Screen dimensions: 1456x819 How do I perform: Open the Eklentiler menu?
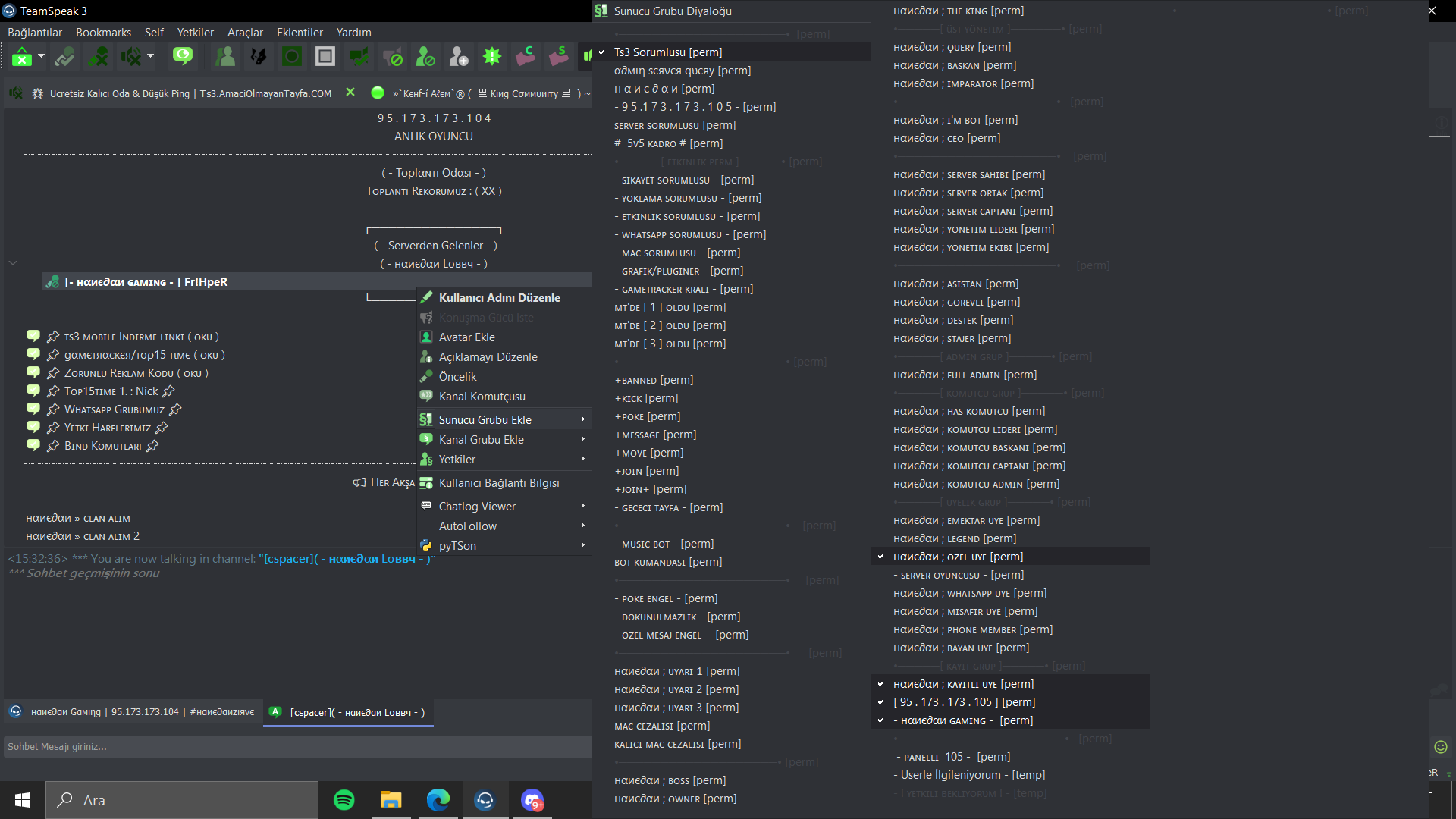coord(300,33)
